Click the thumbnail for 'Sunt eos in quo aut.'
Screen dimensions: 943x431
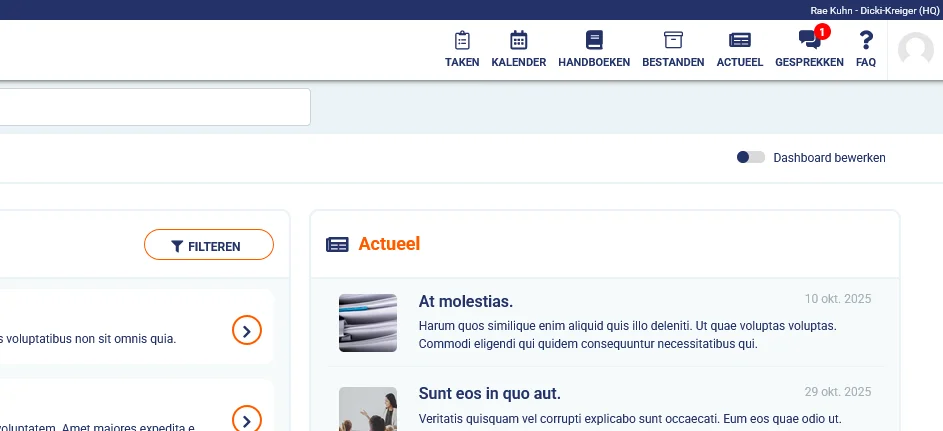tap(368, 410)
